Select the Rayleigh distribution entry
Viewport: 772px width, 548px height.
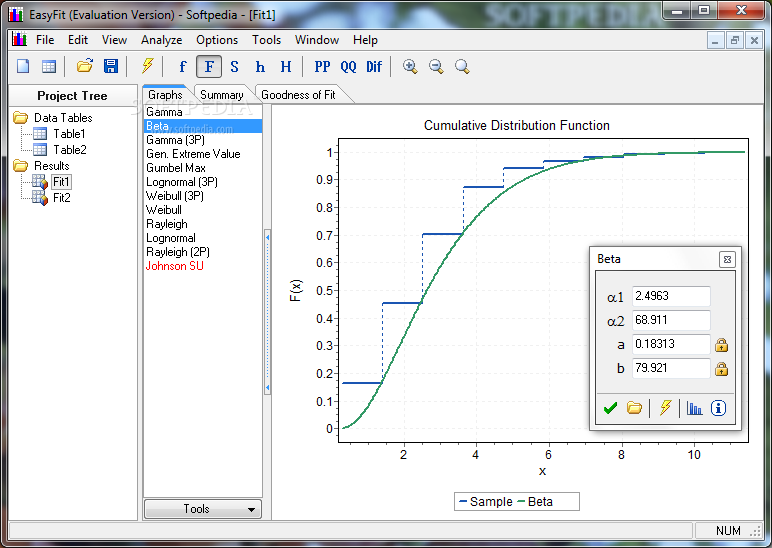pyautogui.click(x=203, y=224)
